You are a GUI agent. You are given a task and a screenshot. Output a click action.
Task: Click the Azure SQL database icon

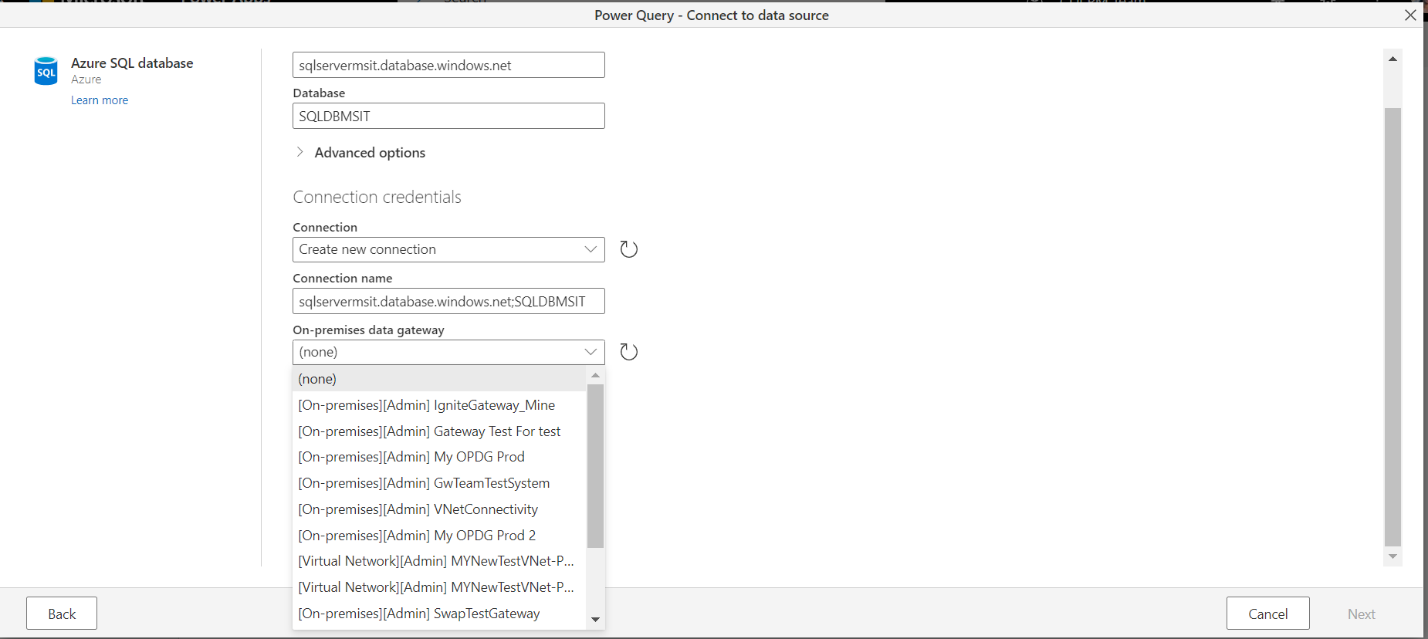(46, 71)
